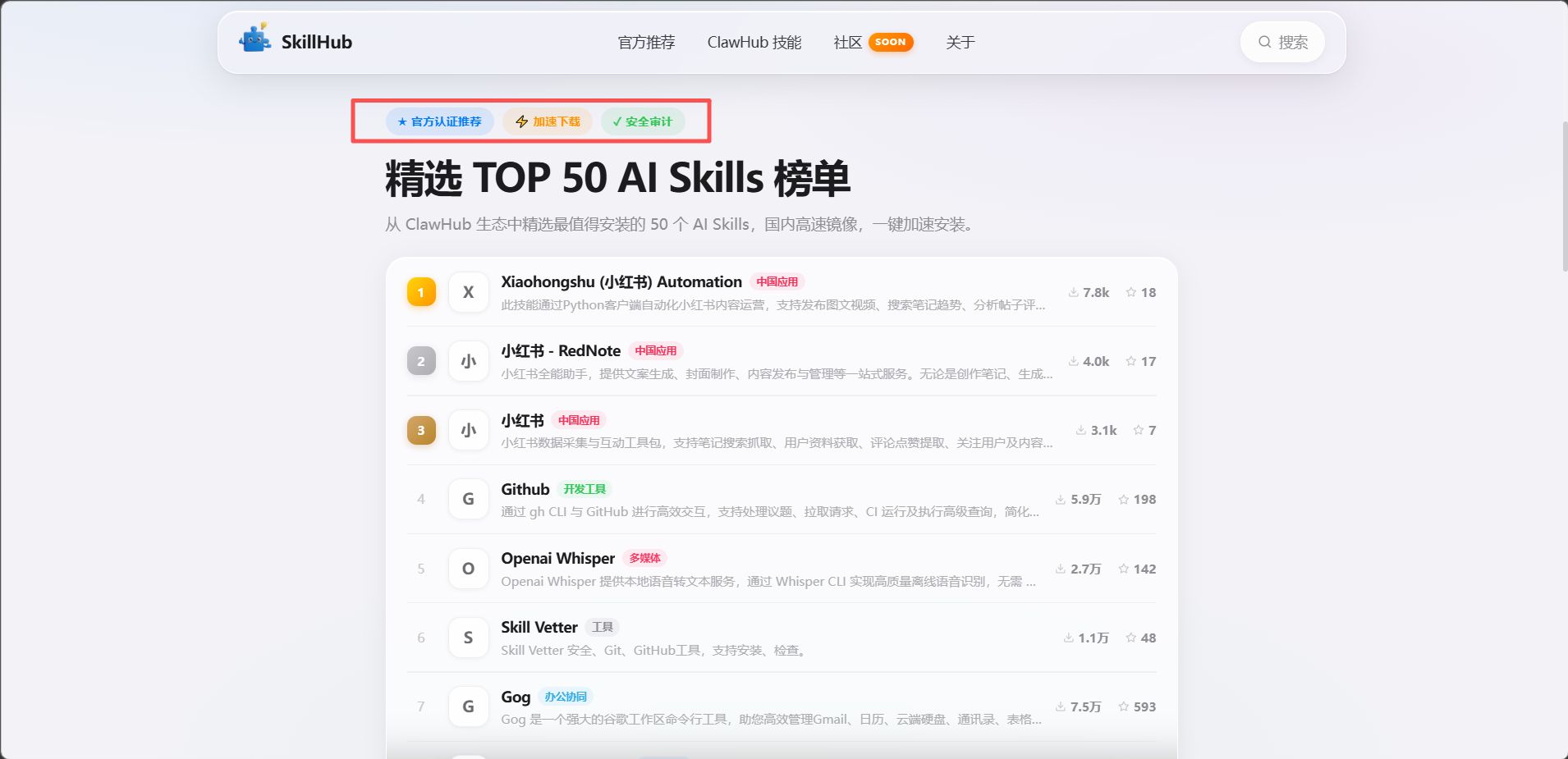Viewport: 1568px width, 759px height.
Task: Click the SkillHub puzzle logo icon
Action: tap(255, 39)
